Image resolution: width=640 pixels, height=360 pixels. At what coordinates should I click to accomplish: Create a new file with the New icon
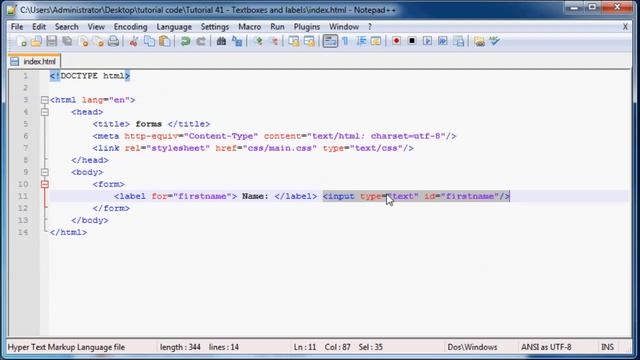(22, 41)
